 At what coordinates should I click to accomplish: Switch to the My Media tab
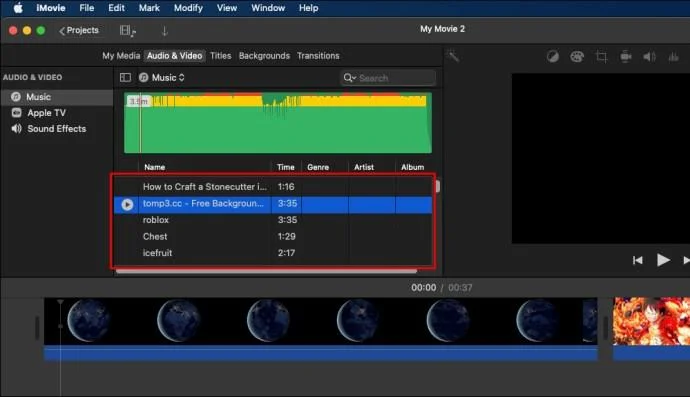(x=121, y=56)
